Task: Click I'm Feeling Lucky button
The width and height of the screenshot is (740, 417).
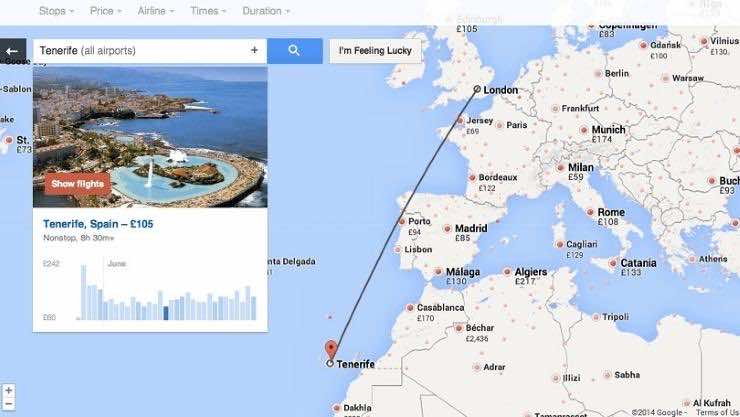Action: (x=376, y=51)
